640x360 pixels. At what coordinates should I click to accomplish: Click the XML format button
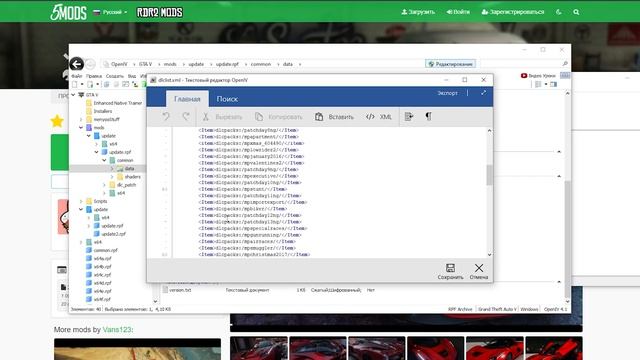(x=379, y=117)
